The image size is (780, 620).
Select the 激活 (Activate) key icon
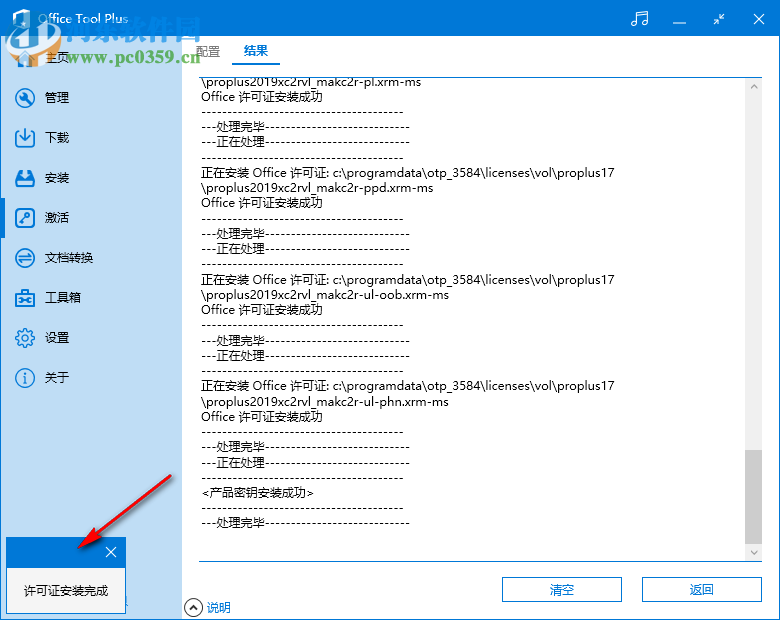24,218
